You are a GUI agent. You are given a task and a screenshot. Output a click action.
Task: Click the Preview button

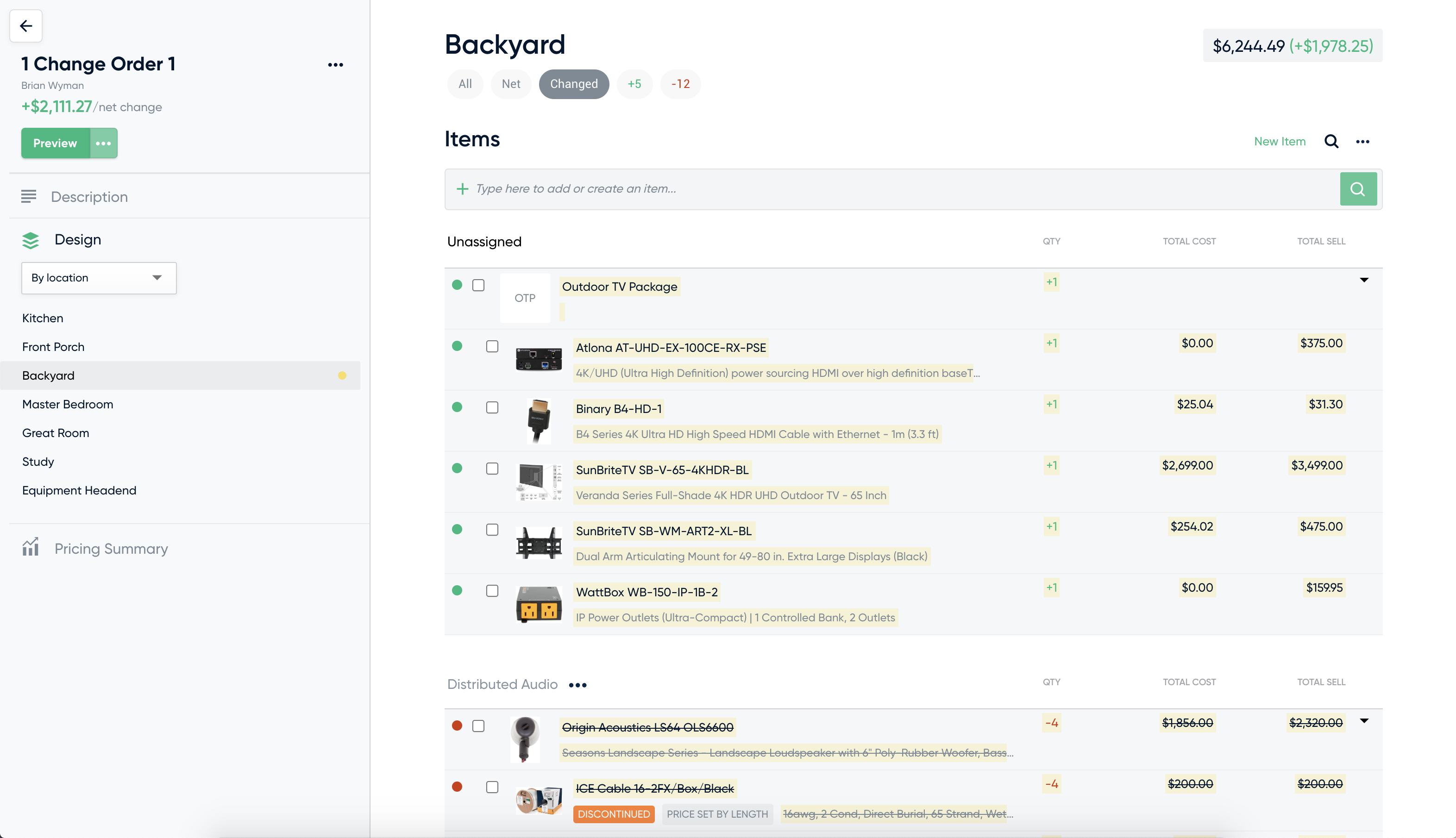[55, 142]
